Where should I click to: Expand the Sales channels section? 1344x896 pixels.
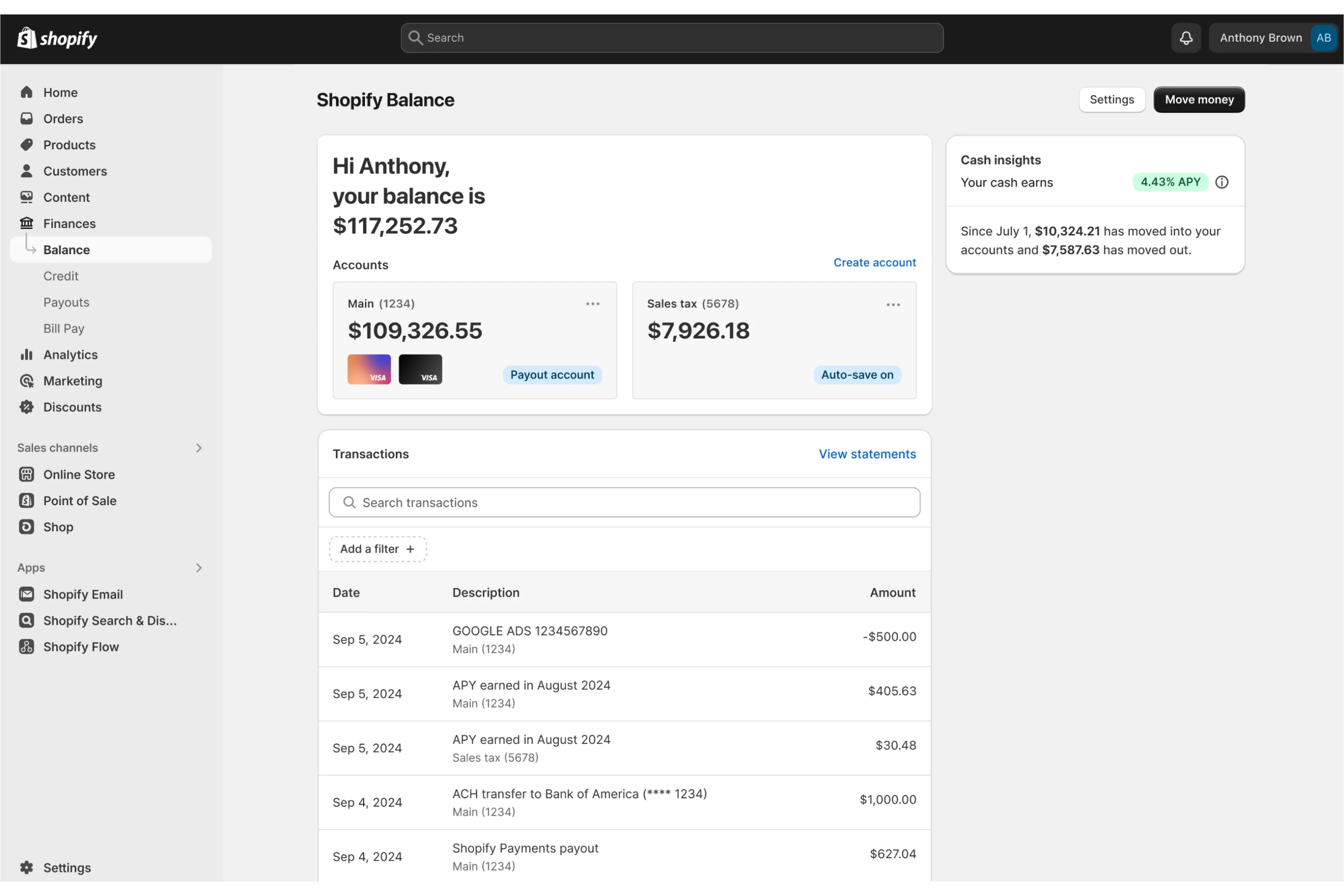[199, 448]
